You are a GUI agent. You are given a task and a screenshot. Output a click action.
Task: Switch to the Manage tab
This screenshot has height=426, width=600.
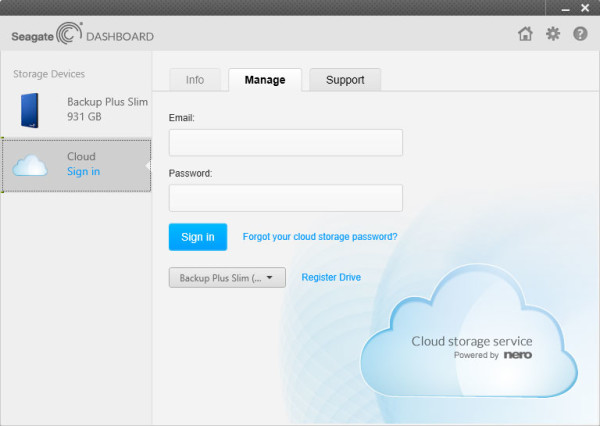(x=265, y=80)
